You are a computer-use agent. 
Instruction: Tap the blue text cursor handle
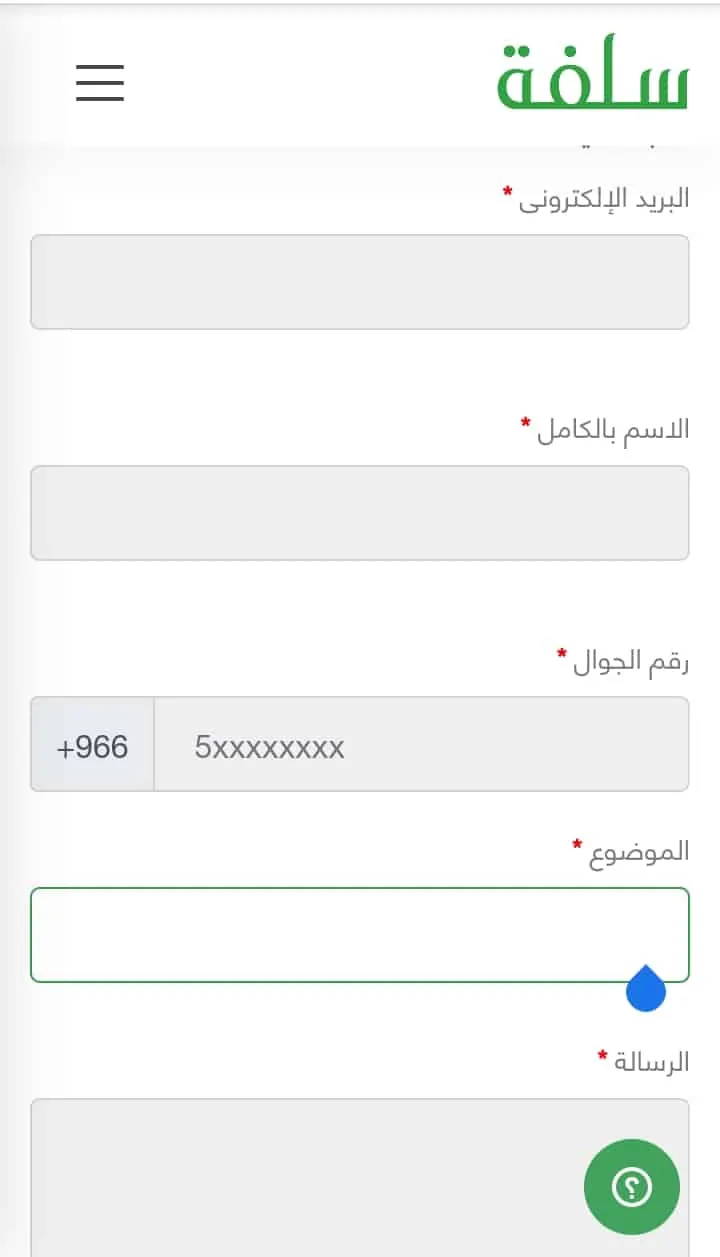[x=646, y=988]
